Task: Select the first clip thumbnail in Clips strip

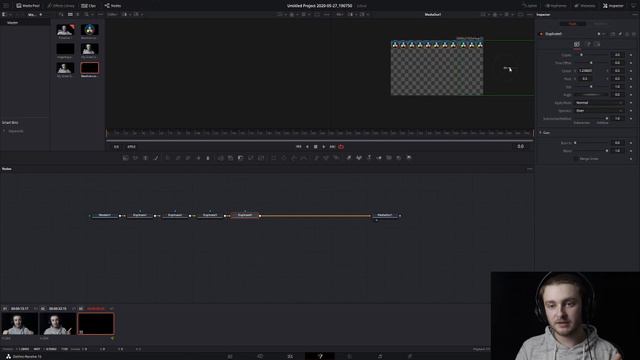Action: point(19,324)
